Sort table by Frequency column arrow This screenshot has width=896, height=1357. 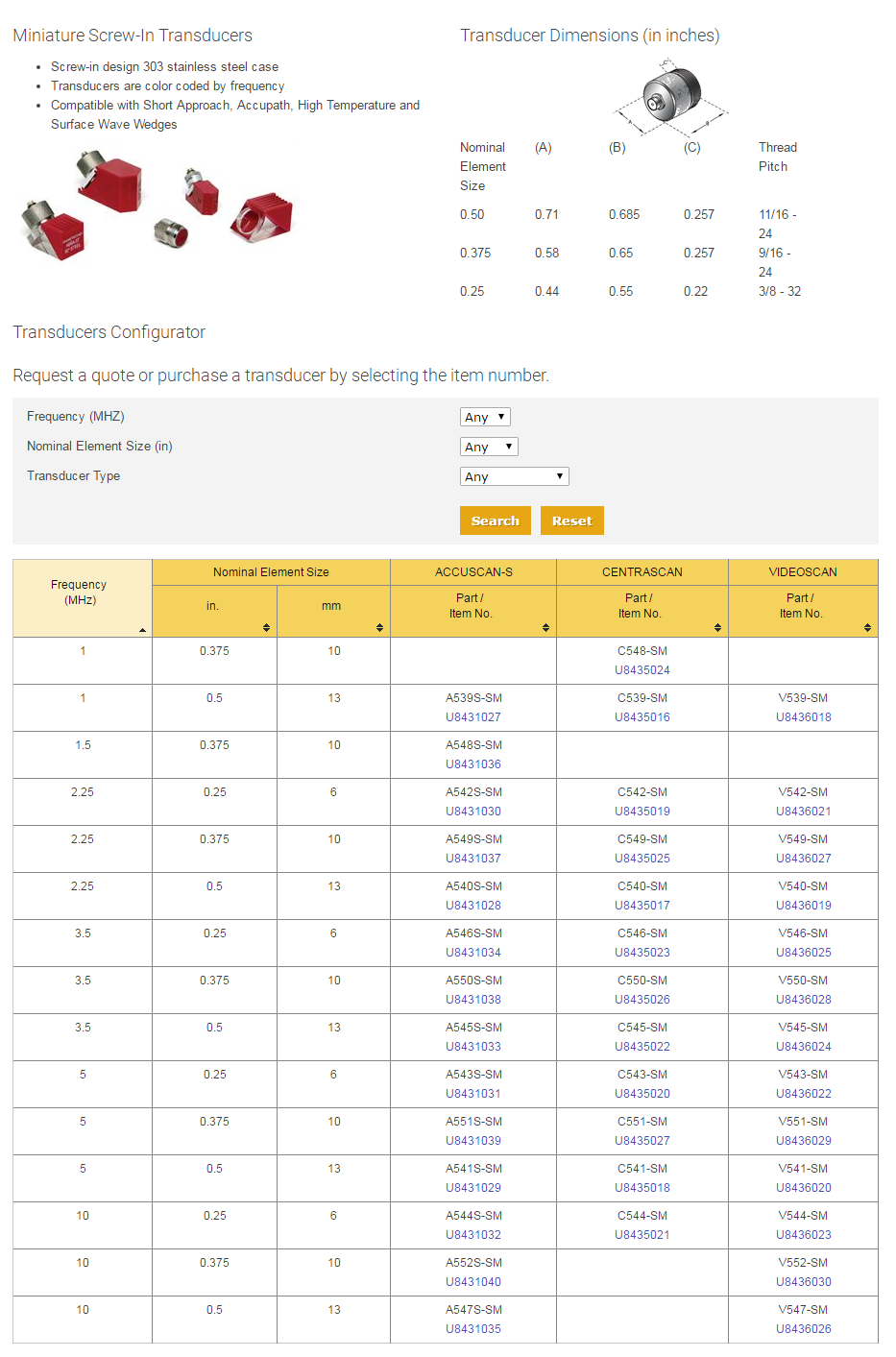pos(142,630)
